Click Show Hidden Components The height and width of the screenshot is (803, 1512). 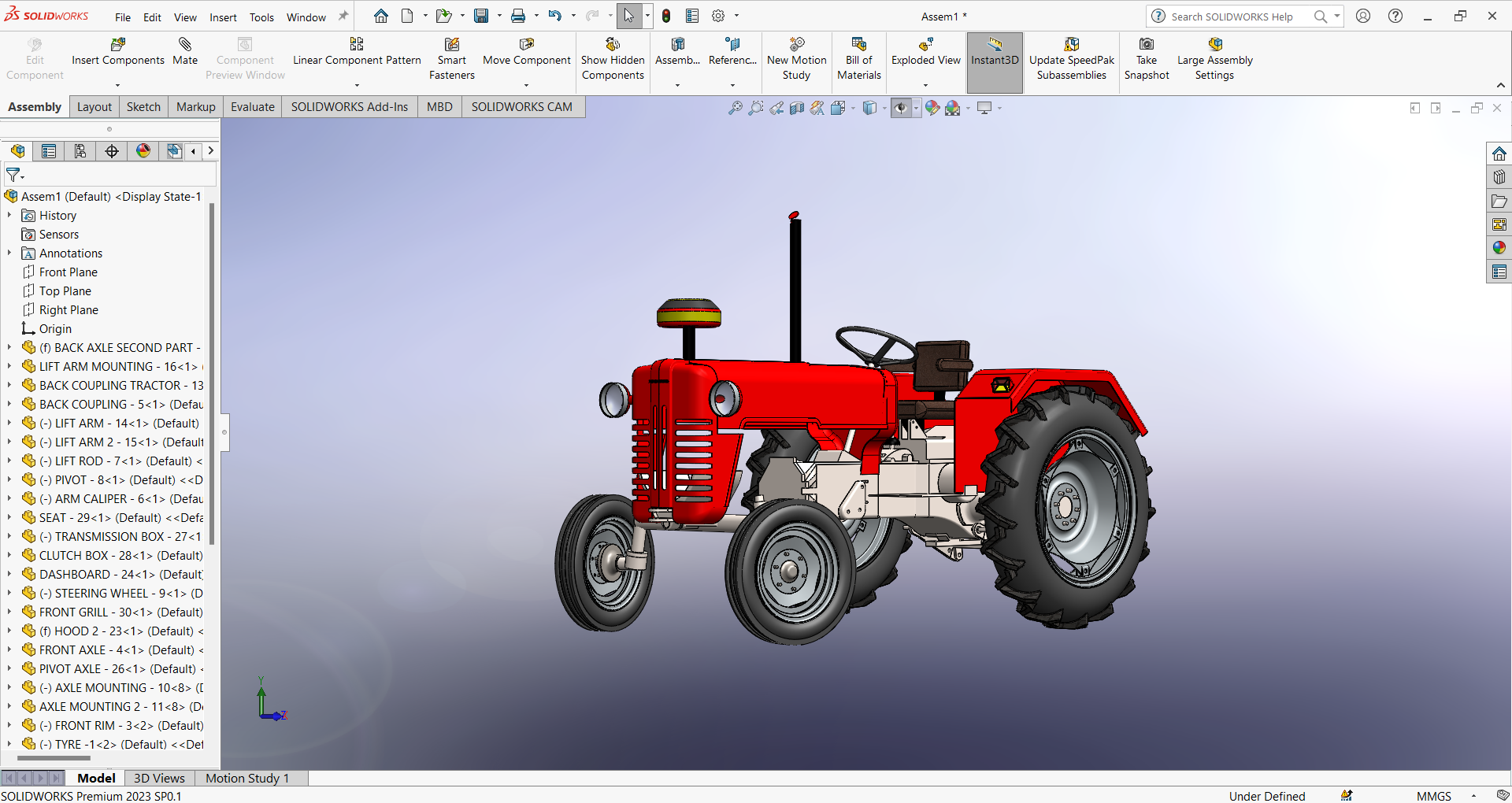pyautogui.click(x=613, y=59)
